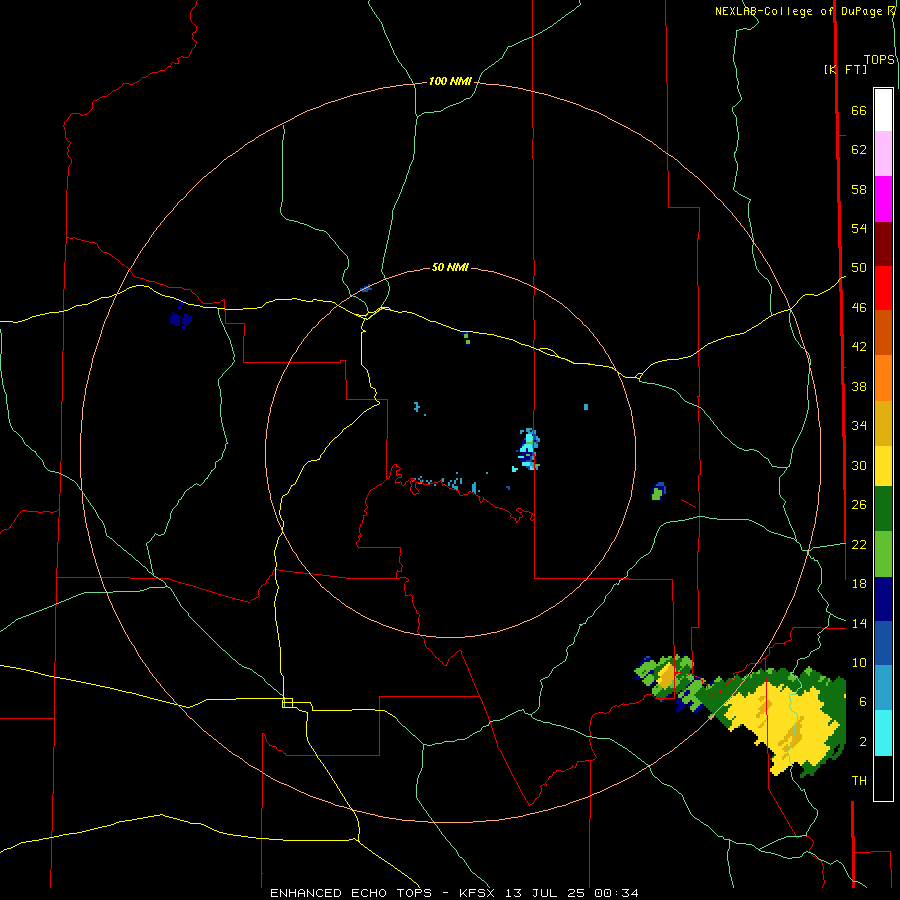Click the 10 legend value
Viewport: 900px width, 900px height.
[x=859, y=663]
